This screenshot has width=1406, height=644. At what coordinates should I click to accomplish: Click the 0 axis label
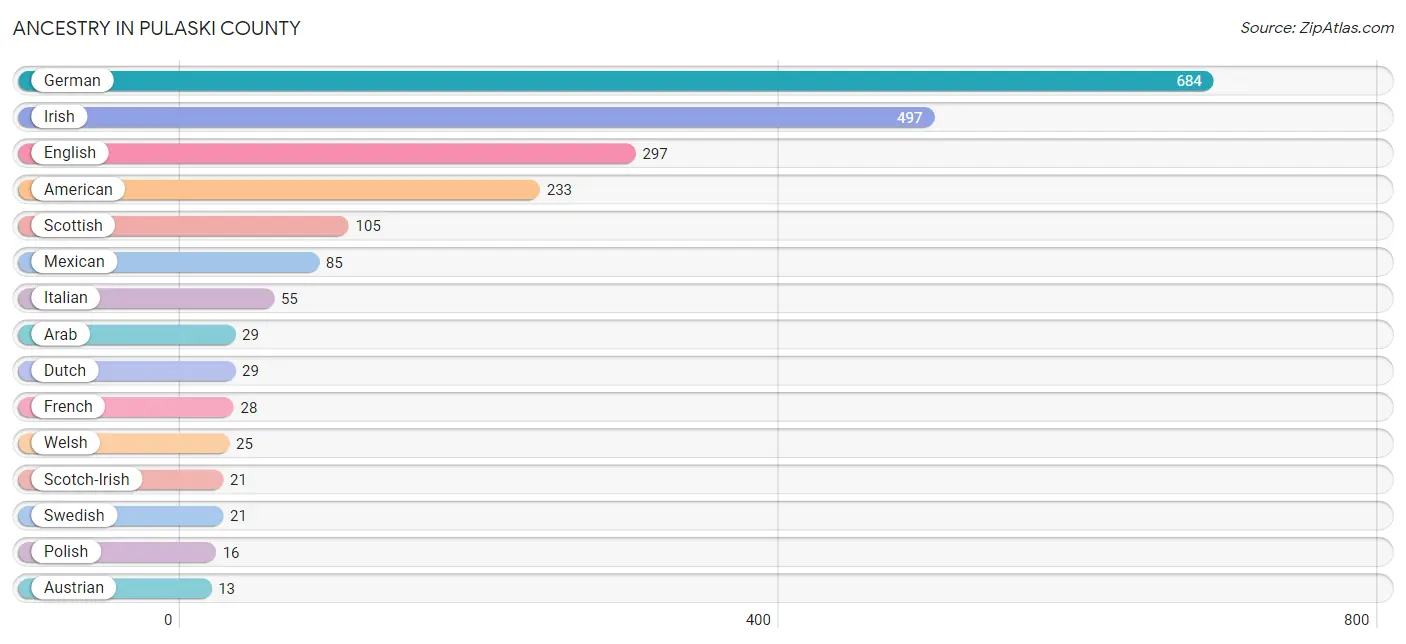point(168,620)
